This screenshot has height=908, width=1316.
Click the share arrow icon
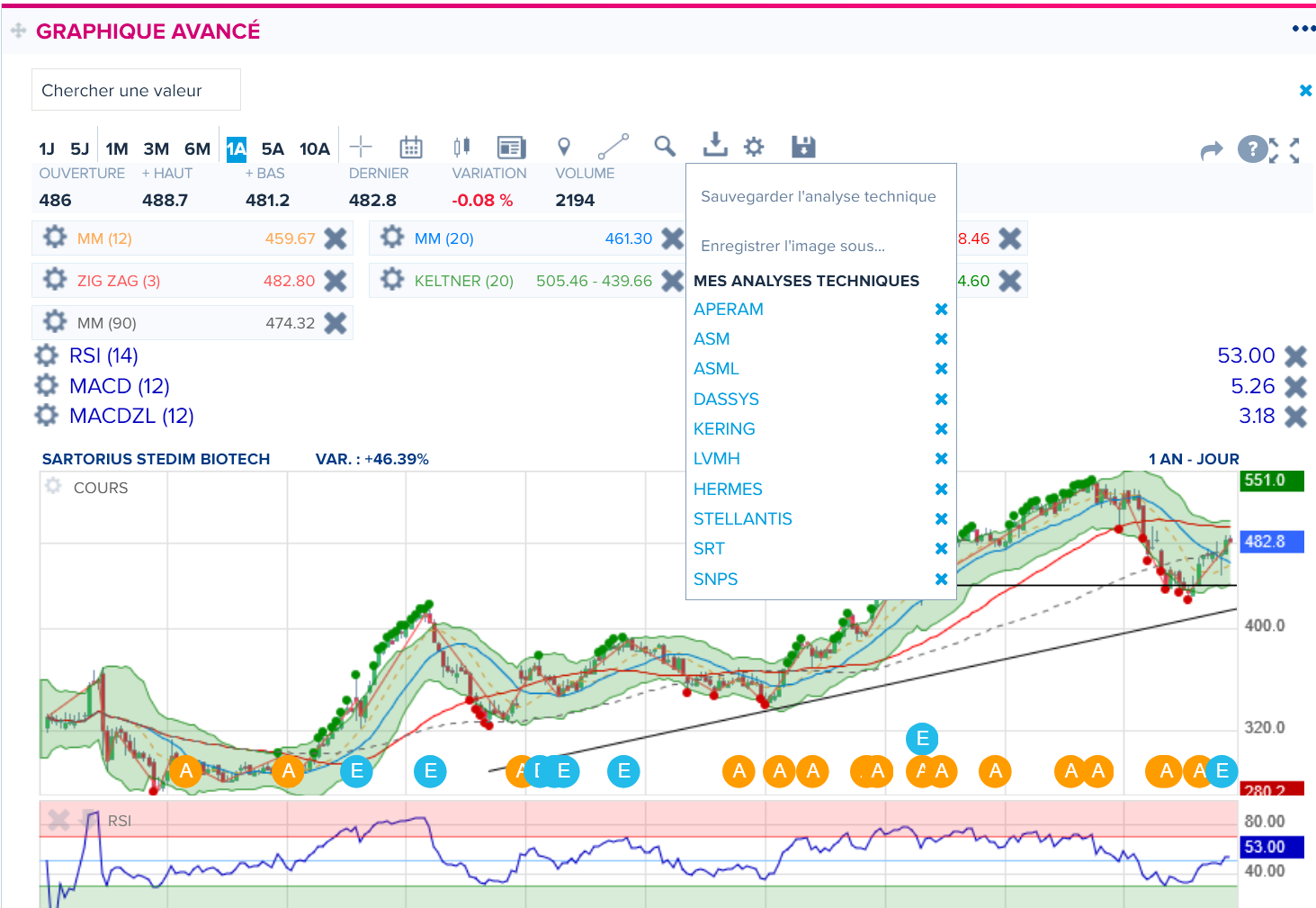(1212, 150)
